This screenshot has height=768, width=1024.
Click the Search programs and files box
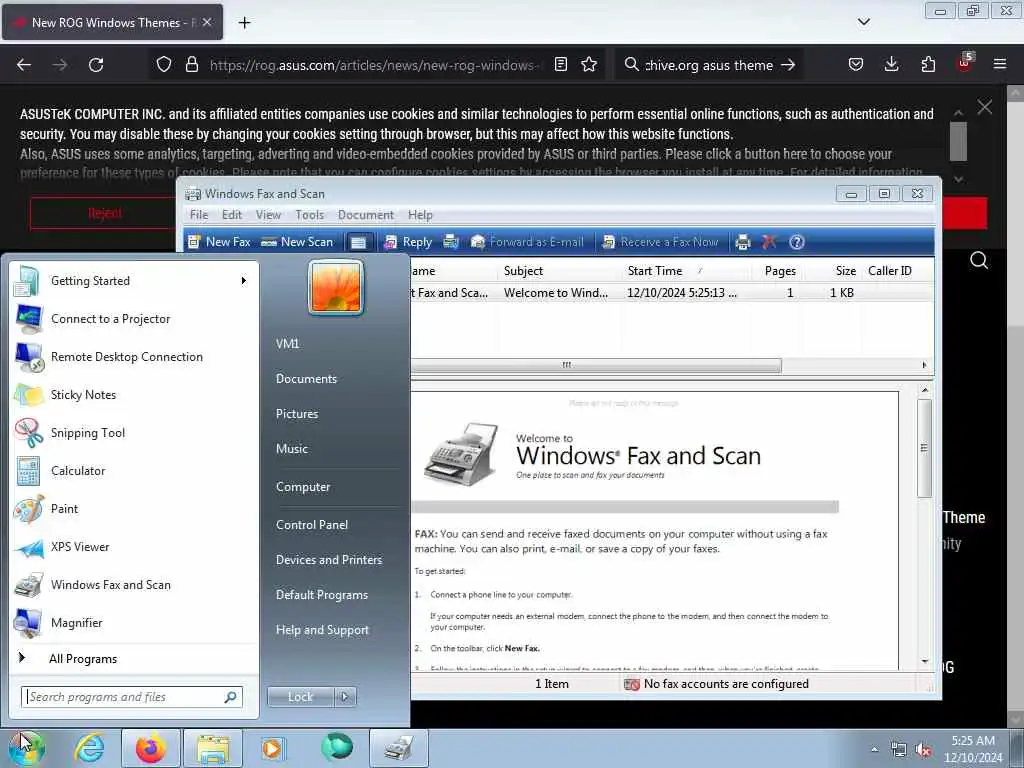(132, 697)
